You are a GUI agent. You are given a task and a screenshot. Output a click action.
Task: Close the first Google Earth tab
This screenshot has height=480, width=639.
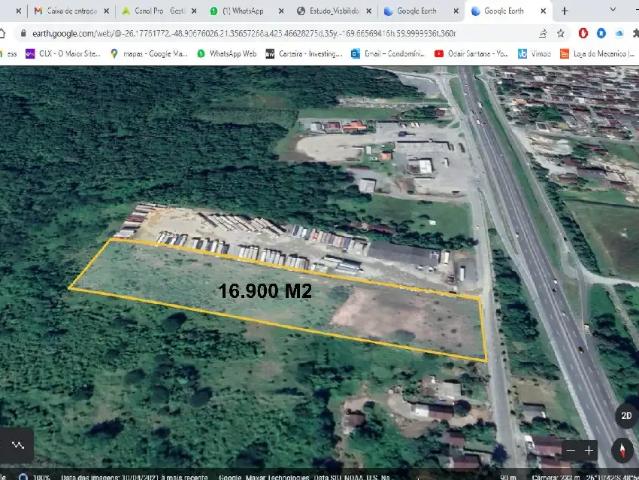[456, 11]
